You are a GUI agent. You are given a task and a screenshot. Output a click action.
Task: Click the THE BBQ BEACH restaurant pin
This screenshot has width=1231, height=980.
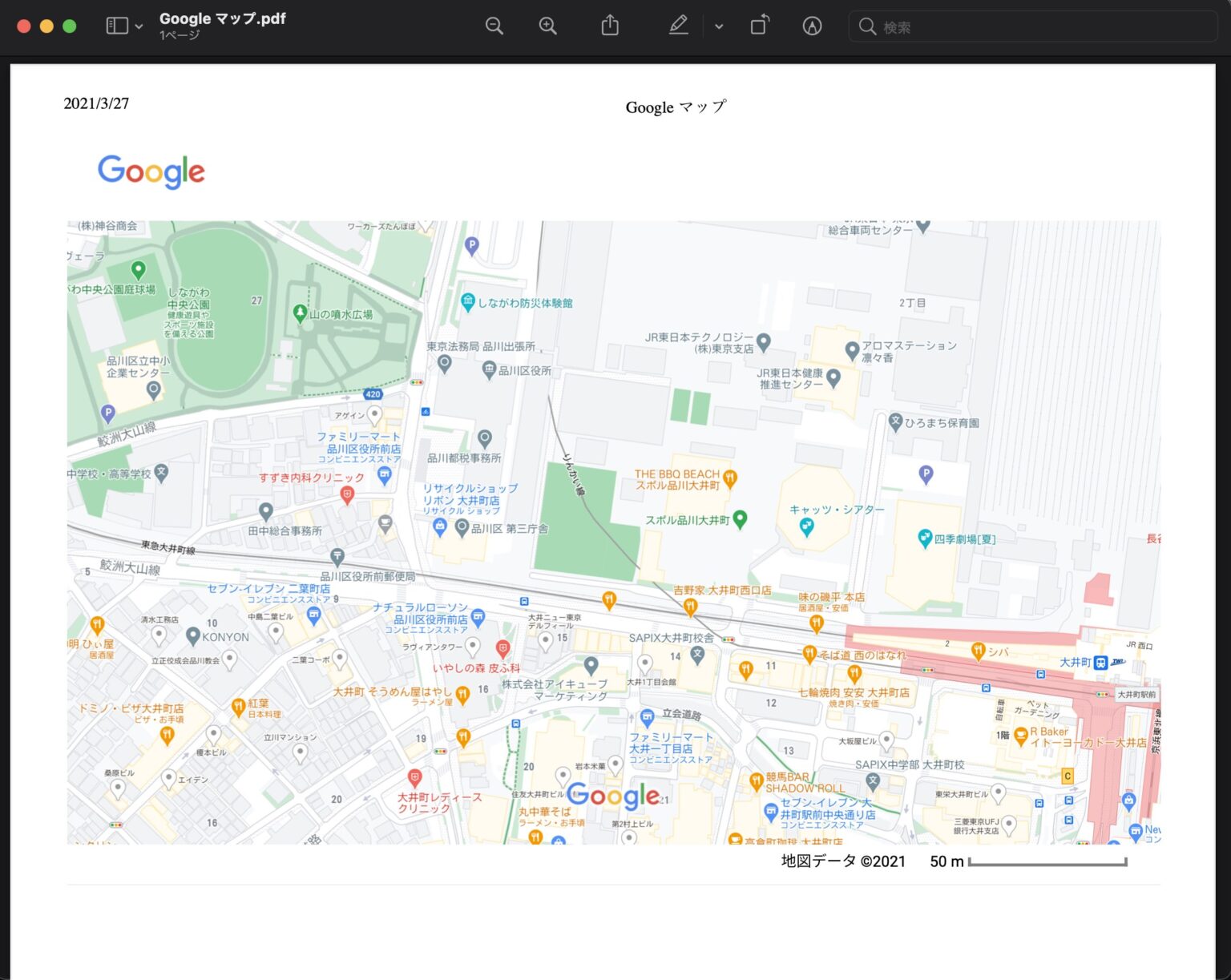pyautogui.click(x=729, y=478)
